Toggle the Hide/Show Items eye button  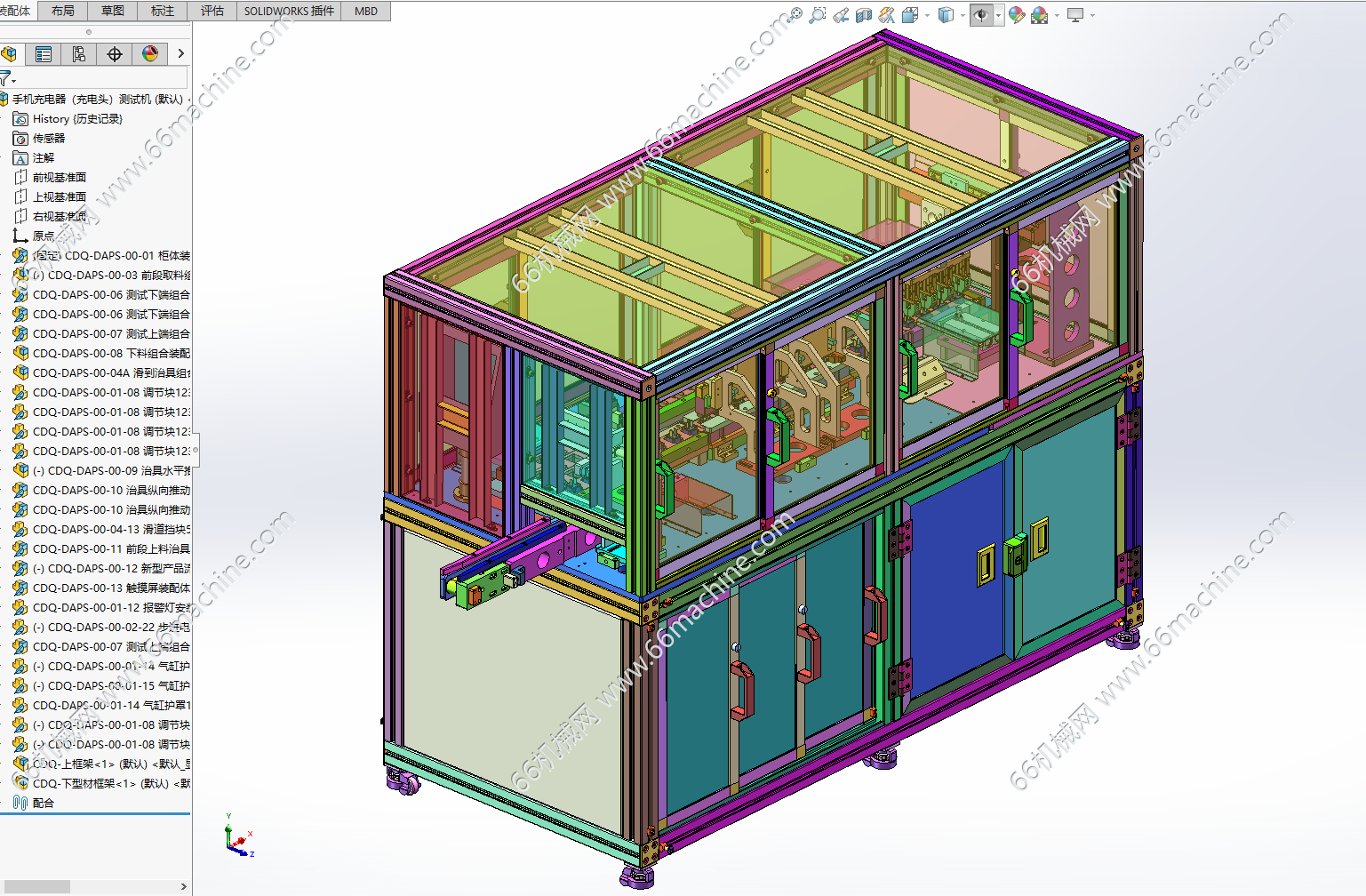coord(980,15)
